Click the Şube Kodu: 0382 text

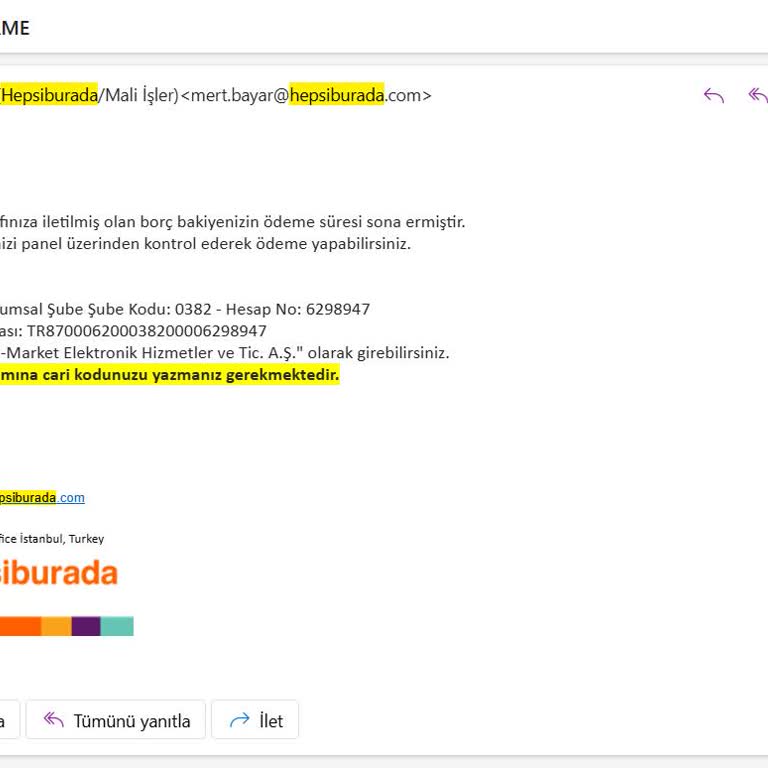click(x=149, y=309)
